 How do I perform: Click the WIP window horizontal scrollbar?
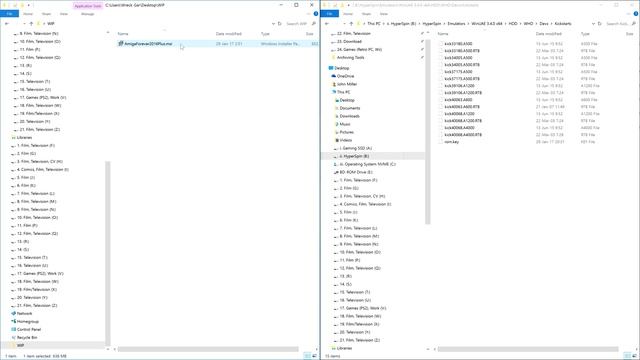[208, 349]
